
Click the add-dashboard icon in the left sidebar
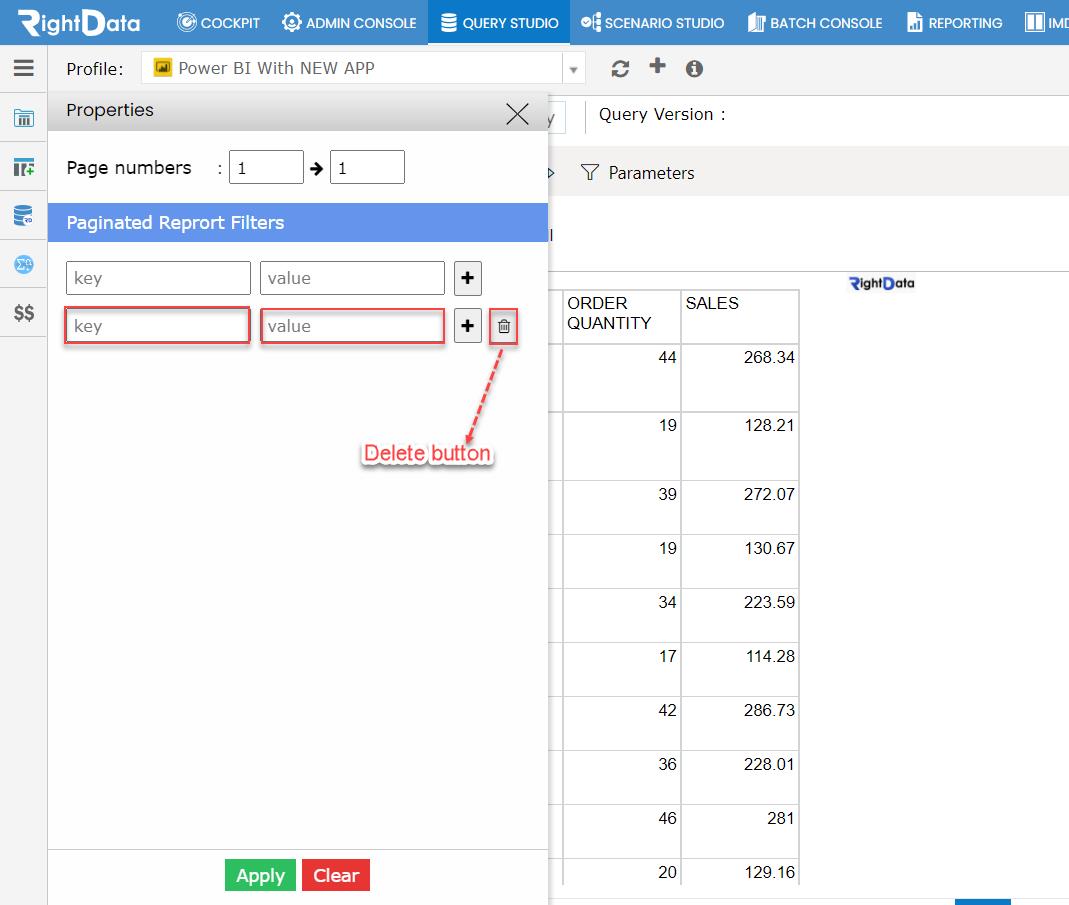click(24, 166)
